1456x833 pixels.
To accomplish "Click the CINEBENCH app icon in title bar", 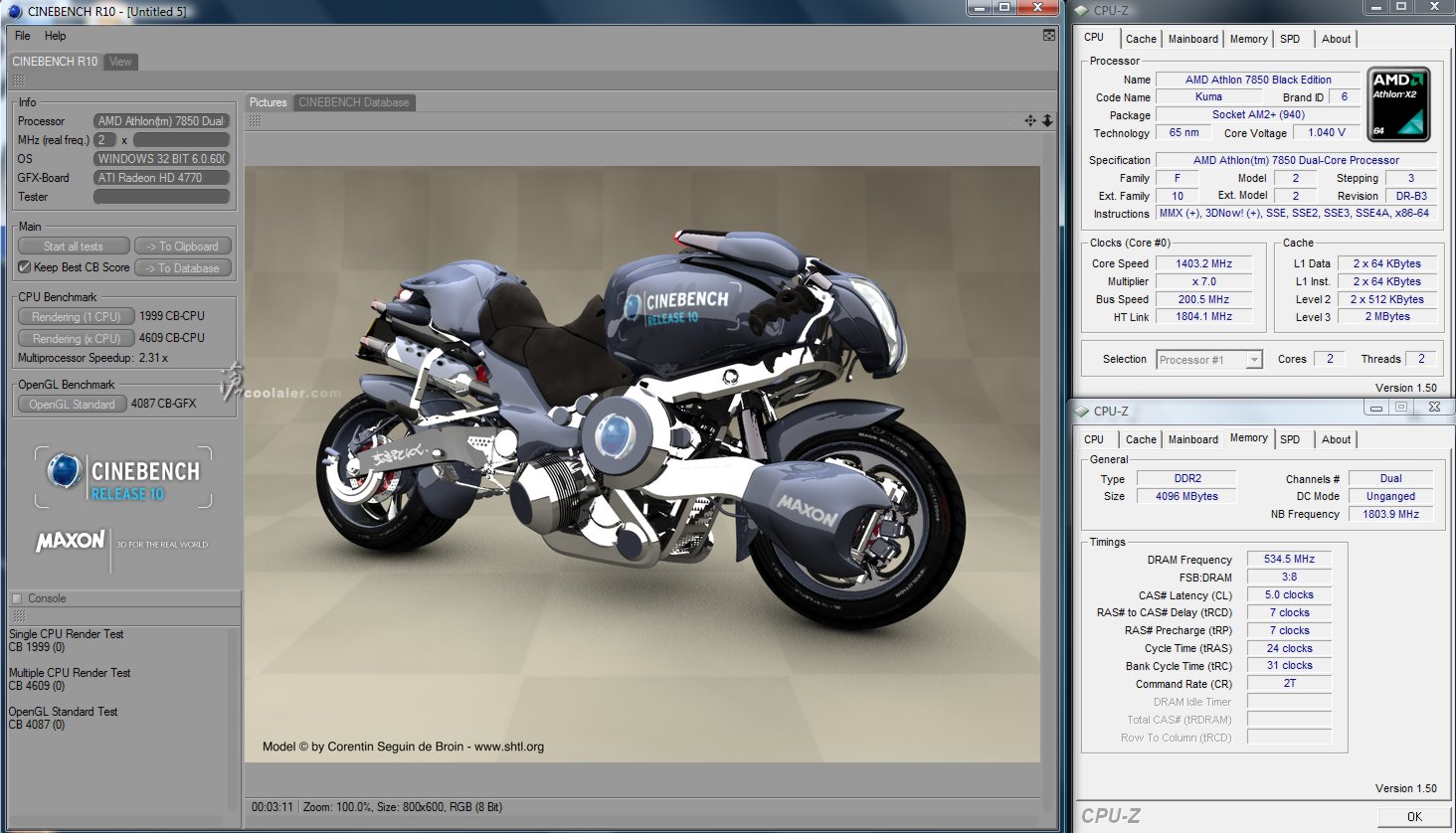I will click(14, 11).
